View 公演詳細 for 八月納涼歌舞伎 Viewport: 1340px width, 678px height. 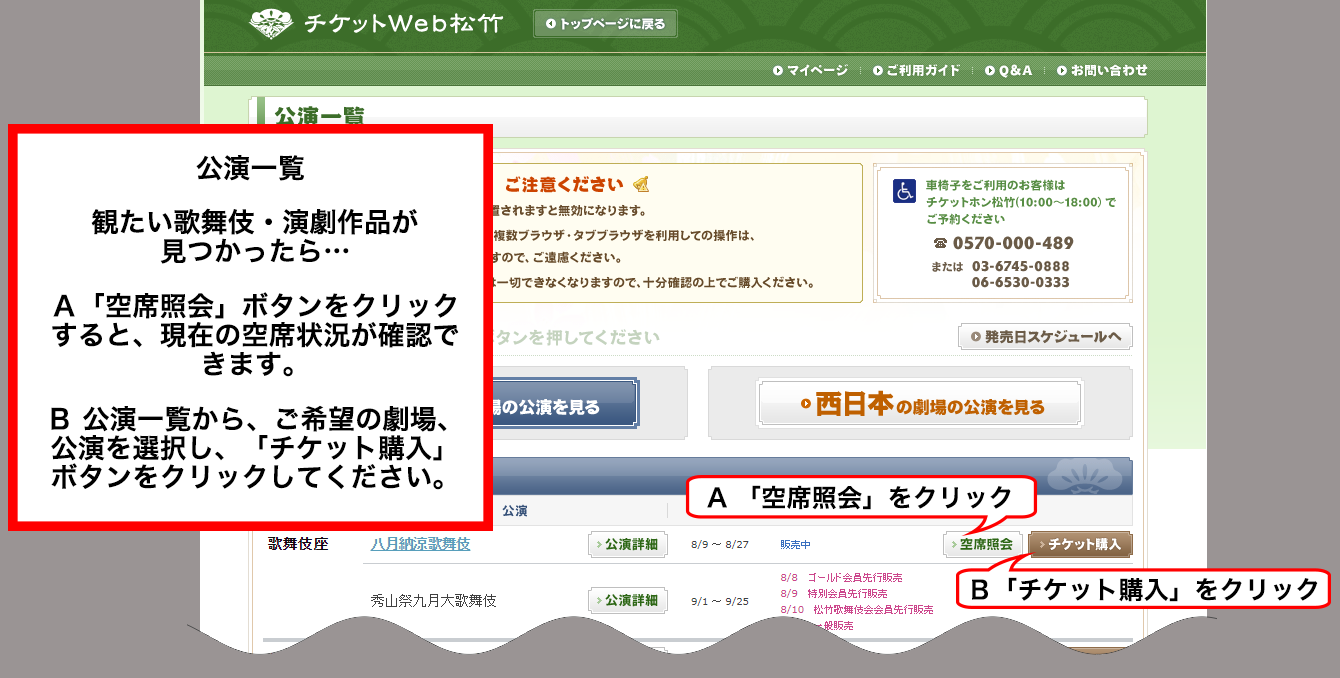(x=628, y=545)
